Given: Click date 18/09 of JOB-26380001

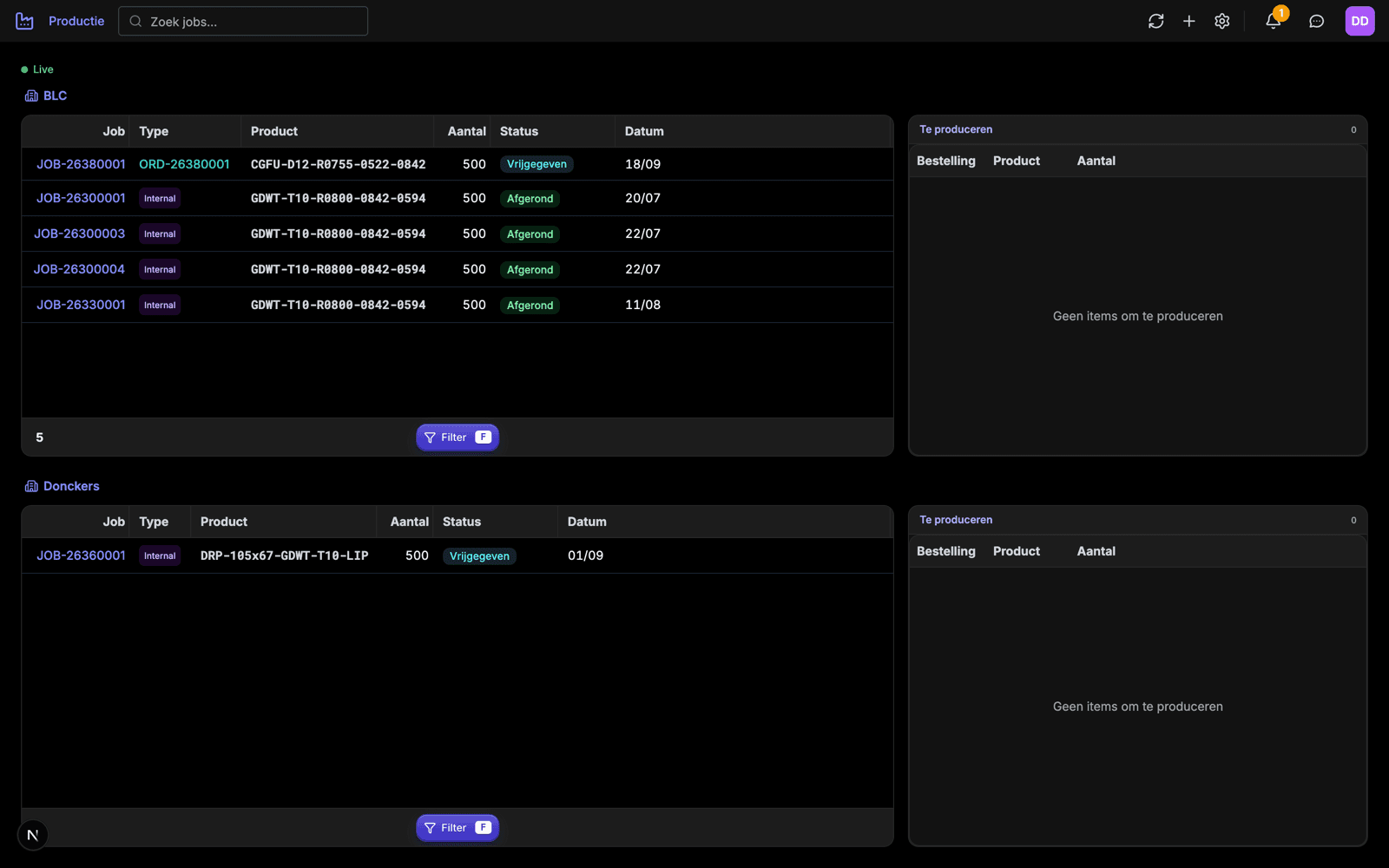Looking at the screenshot, I should pyautogui.click(x=642, y=164).
